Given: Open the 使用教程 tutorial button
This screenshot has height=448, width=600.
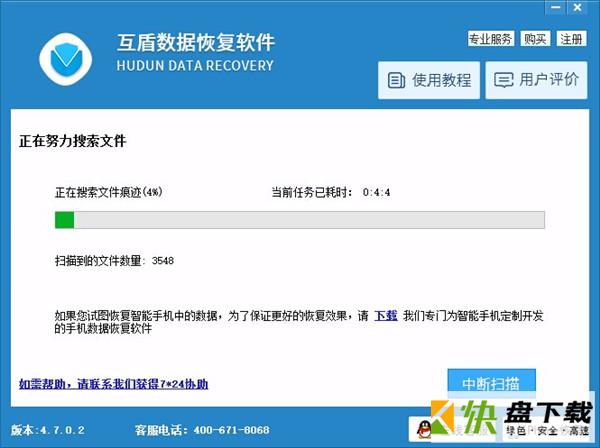Looking at the screenshot, I should point(429,80).
